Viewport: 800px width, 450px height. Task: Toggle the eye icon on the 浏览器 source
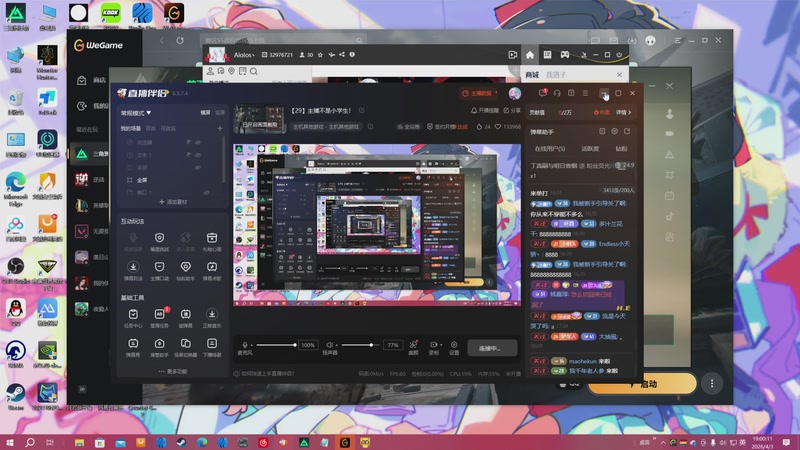point(197,142)
